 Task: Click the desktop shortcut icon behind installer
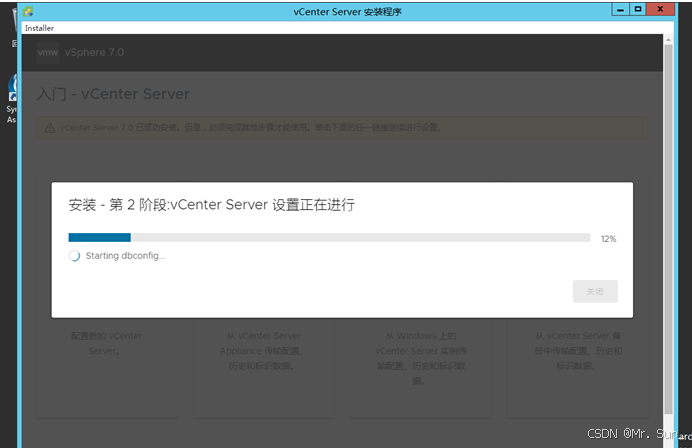point(12,88)
